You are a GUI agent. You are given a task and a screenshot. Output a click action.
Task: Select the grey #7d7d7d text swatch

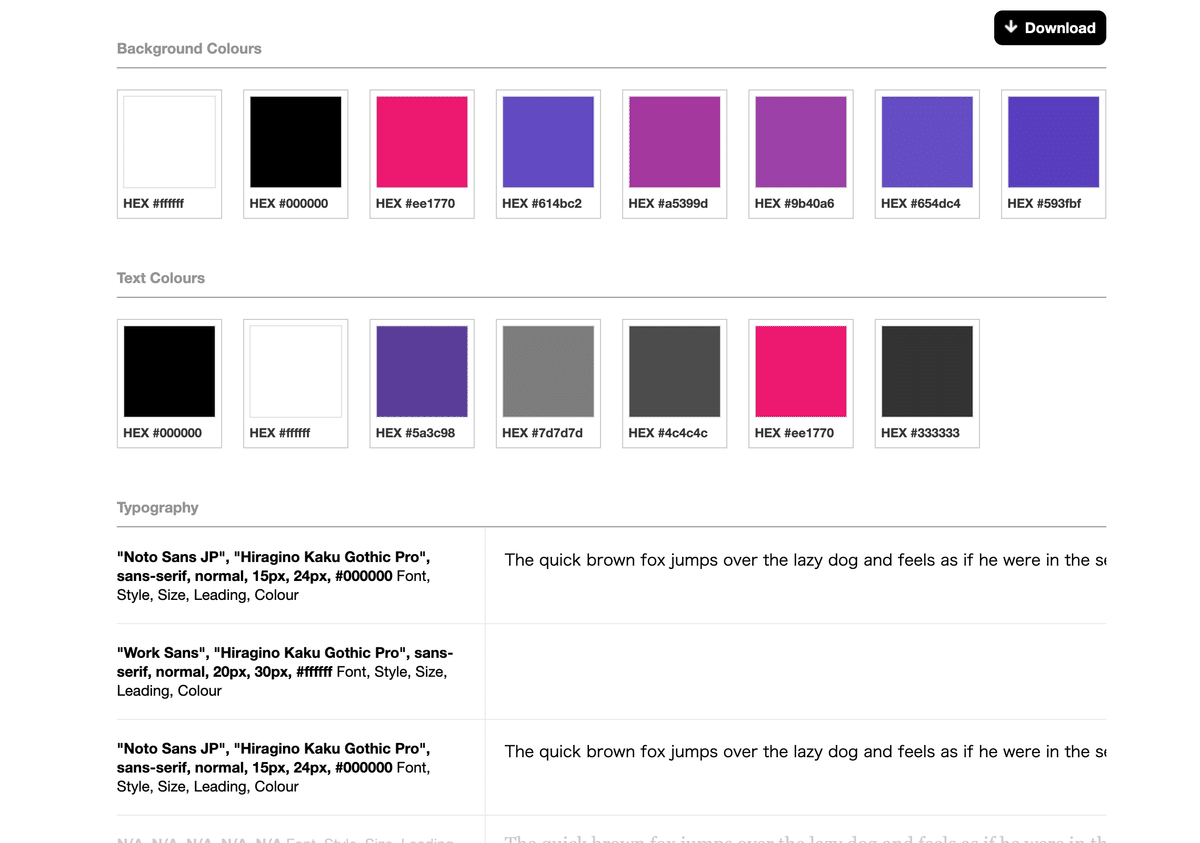pos(548,371)
